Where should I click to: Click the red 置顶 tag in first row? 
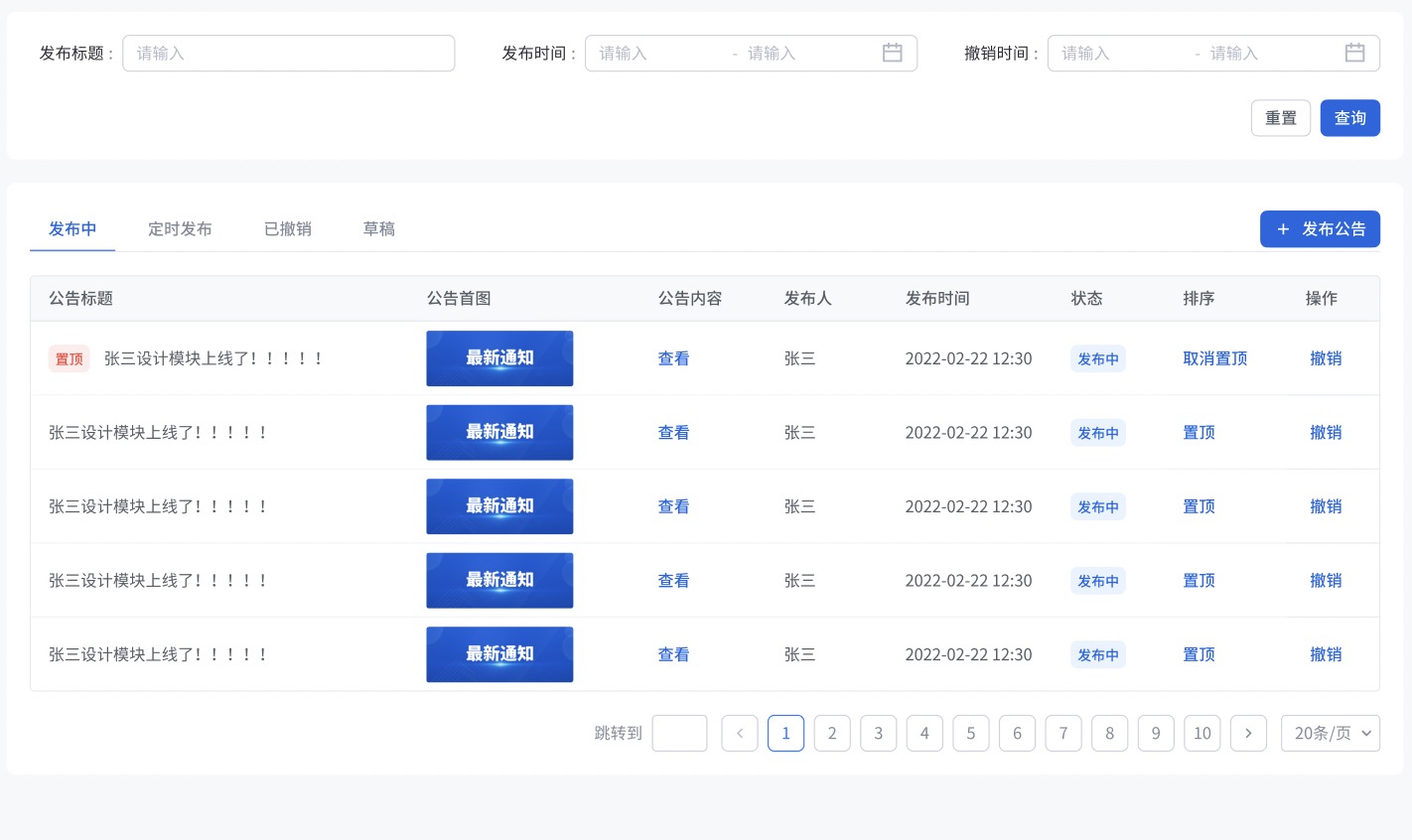[x=70, y=358]
